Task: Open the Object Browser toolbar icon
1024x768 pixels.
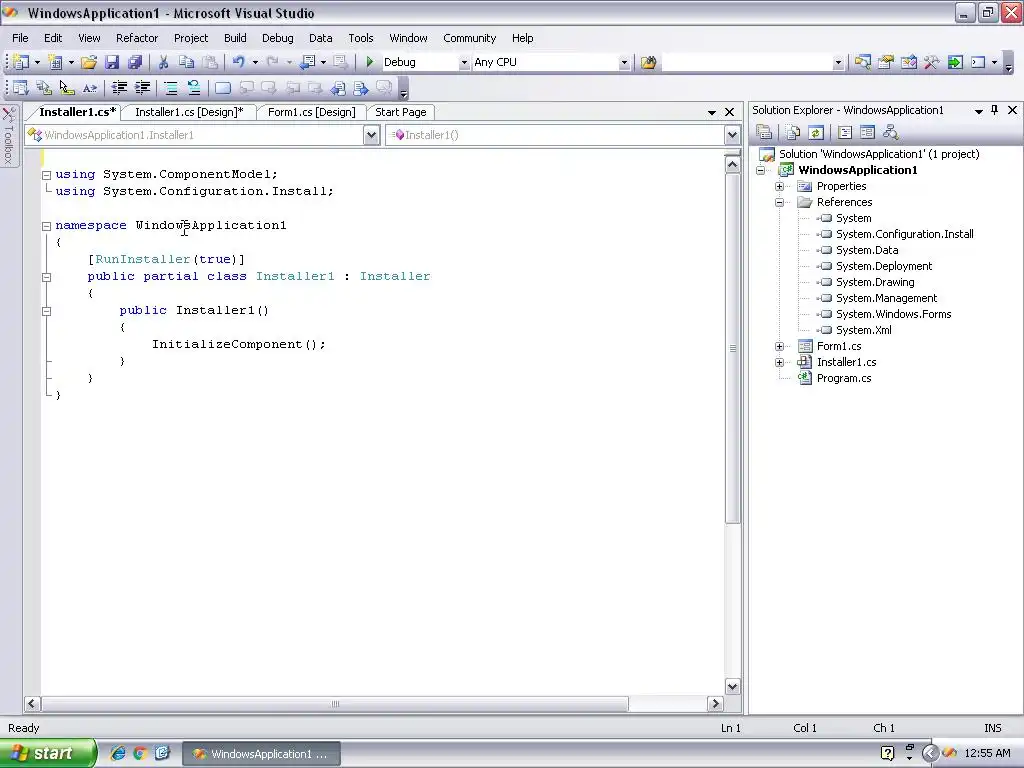Action: coord(908,62)
